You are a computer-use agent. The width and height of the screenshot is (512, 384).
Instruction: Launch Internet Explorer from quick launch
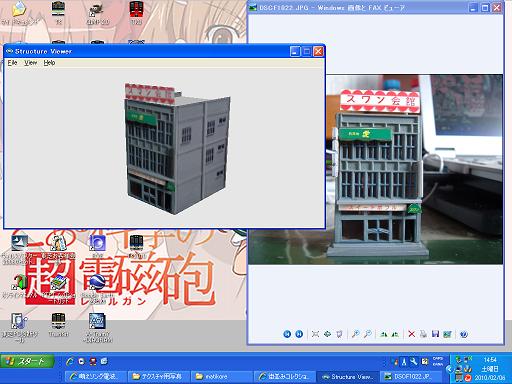pos(70,361)
